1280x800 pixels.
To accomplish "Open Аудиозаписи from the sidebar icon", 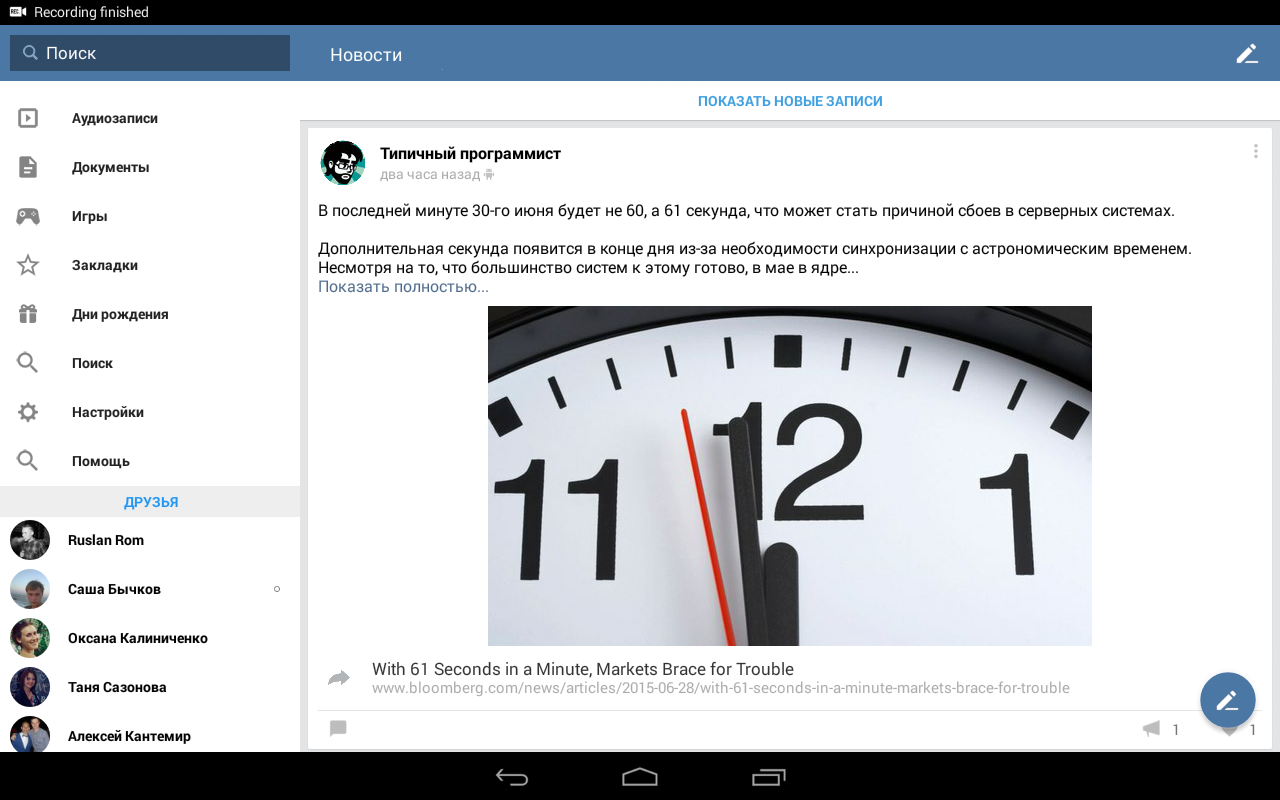I will click(28, 118).
